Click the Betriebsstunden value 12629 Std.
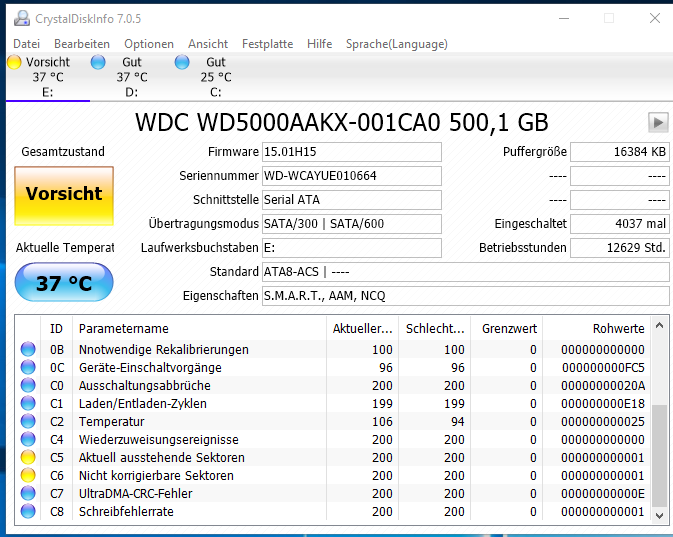The height and width of the screenshot is (537, 673). 620,248
